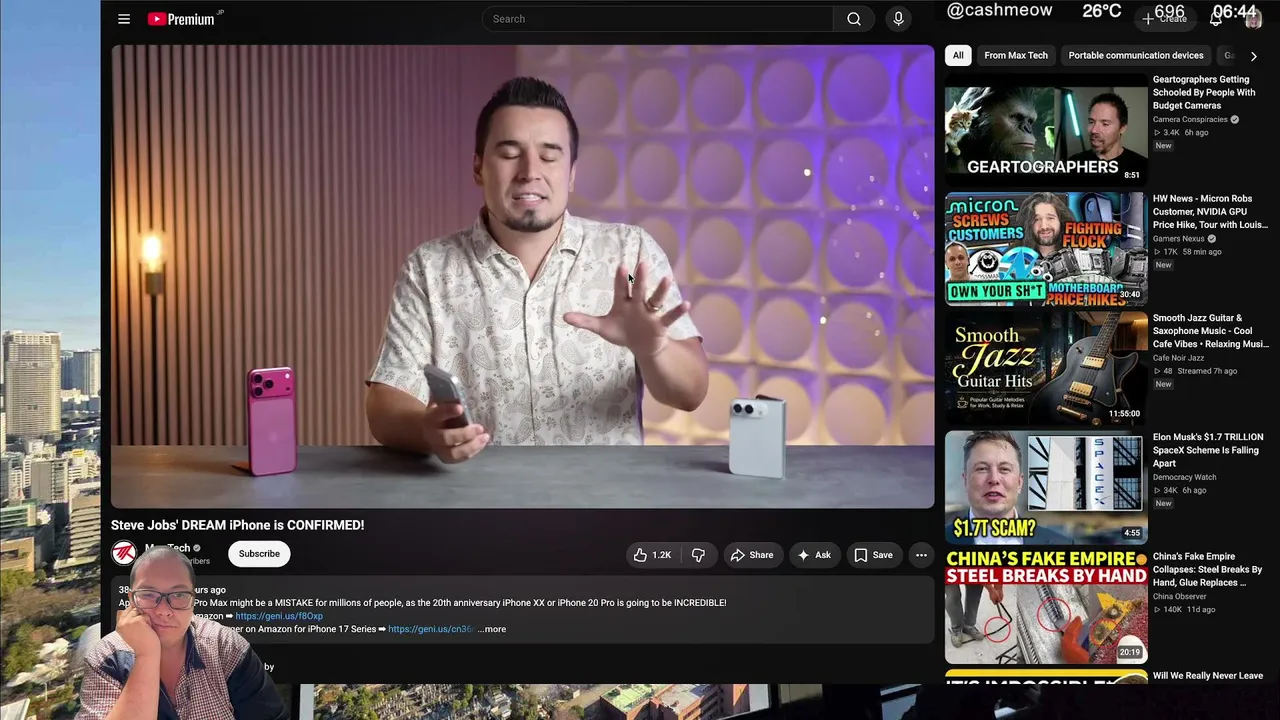The height and width of the screenshot is (720, 1280).
Task: Like the video with thumbs up
Action: (652, 555)
